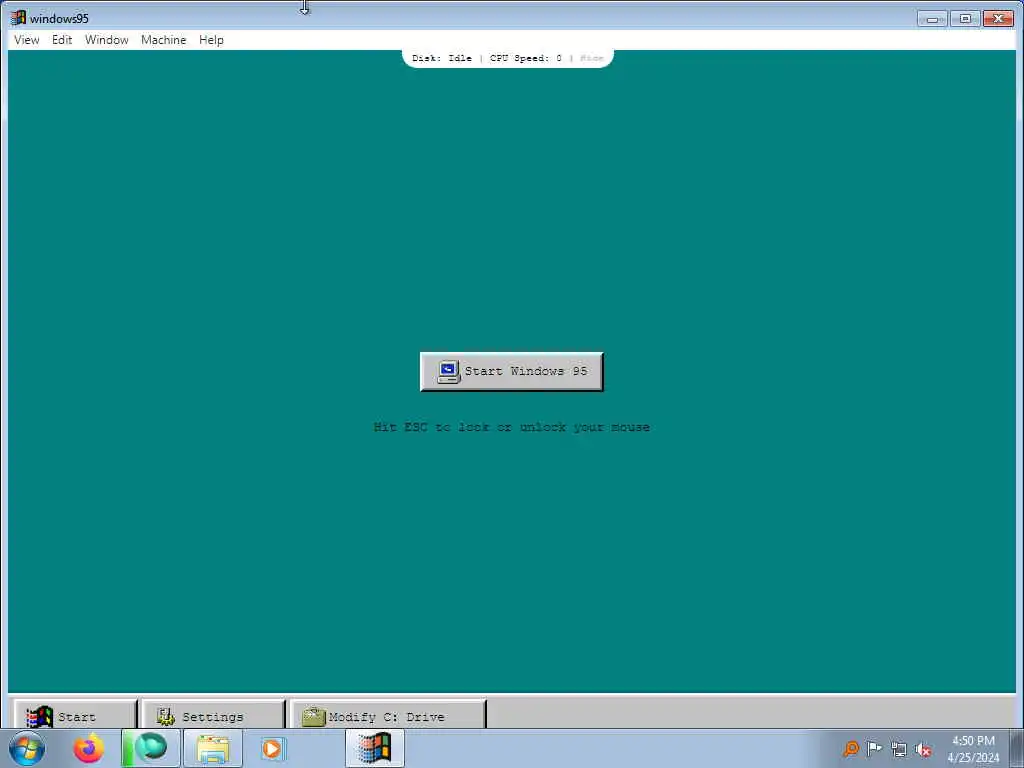Click the orange magnifier tray icon

850,748
